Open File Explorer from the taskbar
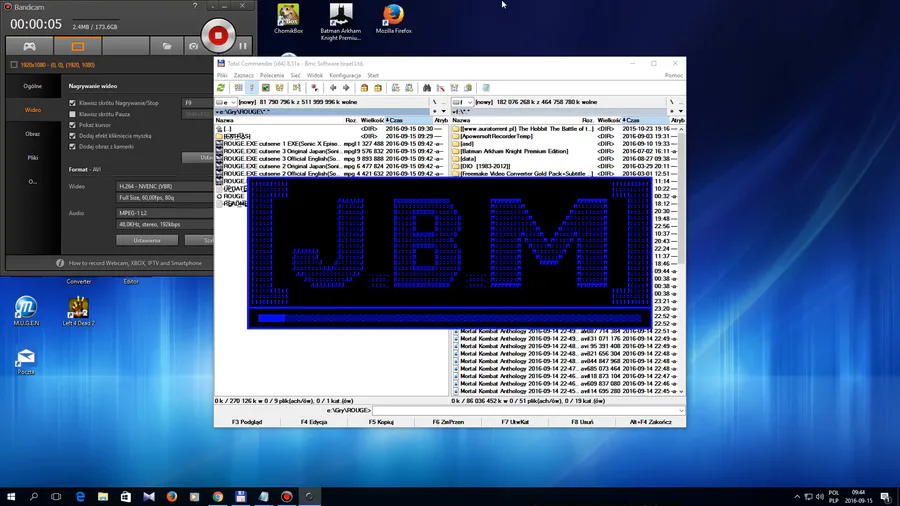Image resolution: width=900 pixels, height=506 pixels. click(x=103, y=496)
